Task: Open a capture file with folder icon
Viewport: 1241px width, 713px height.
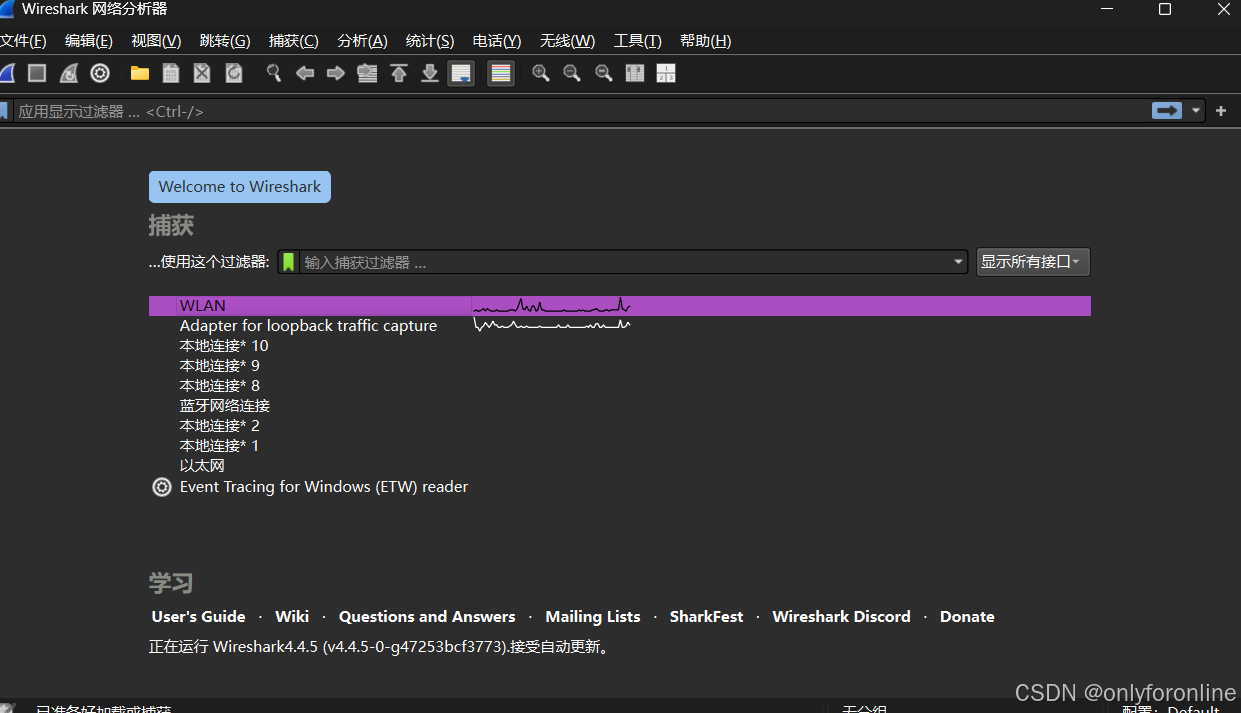Action: point(140,73)
